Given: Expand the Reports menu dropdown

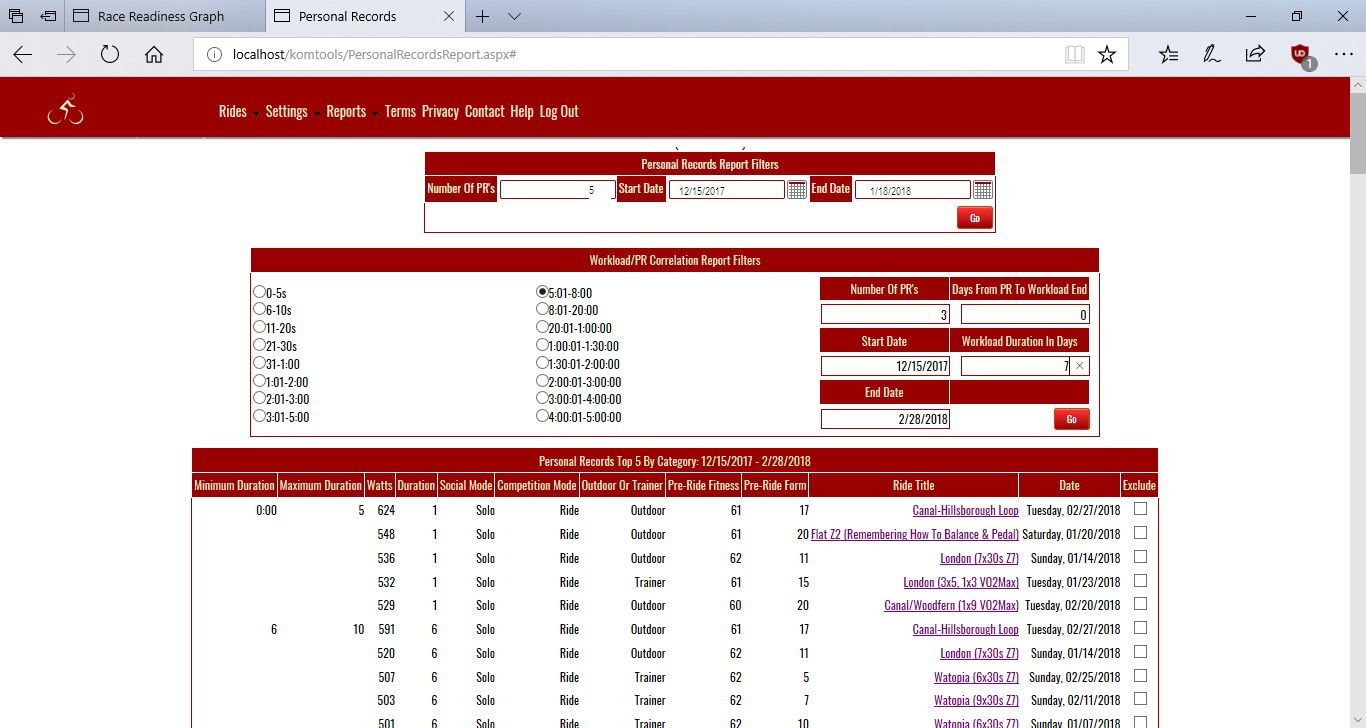Looking at the screenshot, I should [x=352, y=112].
